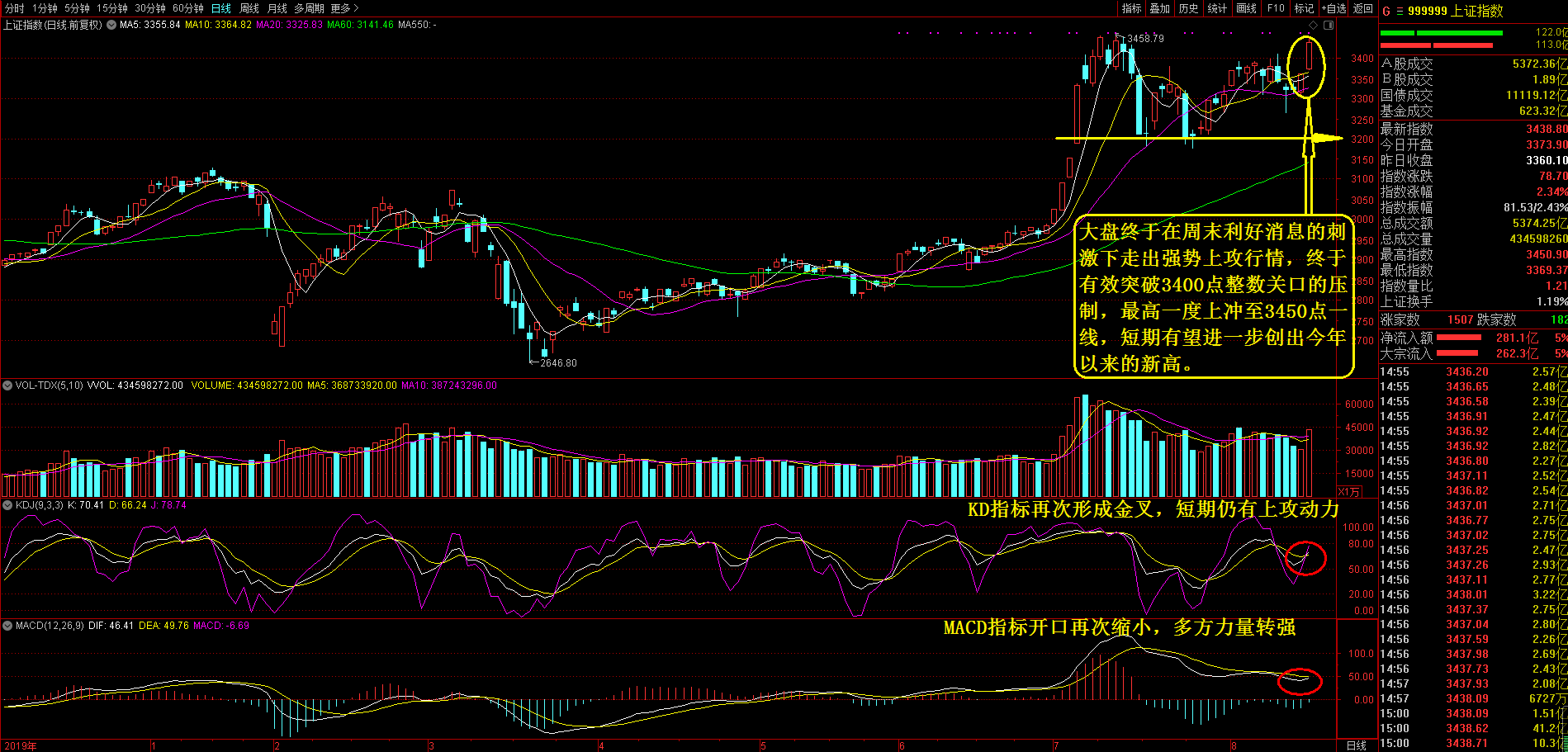Click the 叠加 overlay toolbar button
Image resolution: width=1568 pixels, height=752 pixels.
click(x=1160, y=8)
